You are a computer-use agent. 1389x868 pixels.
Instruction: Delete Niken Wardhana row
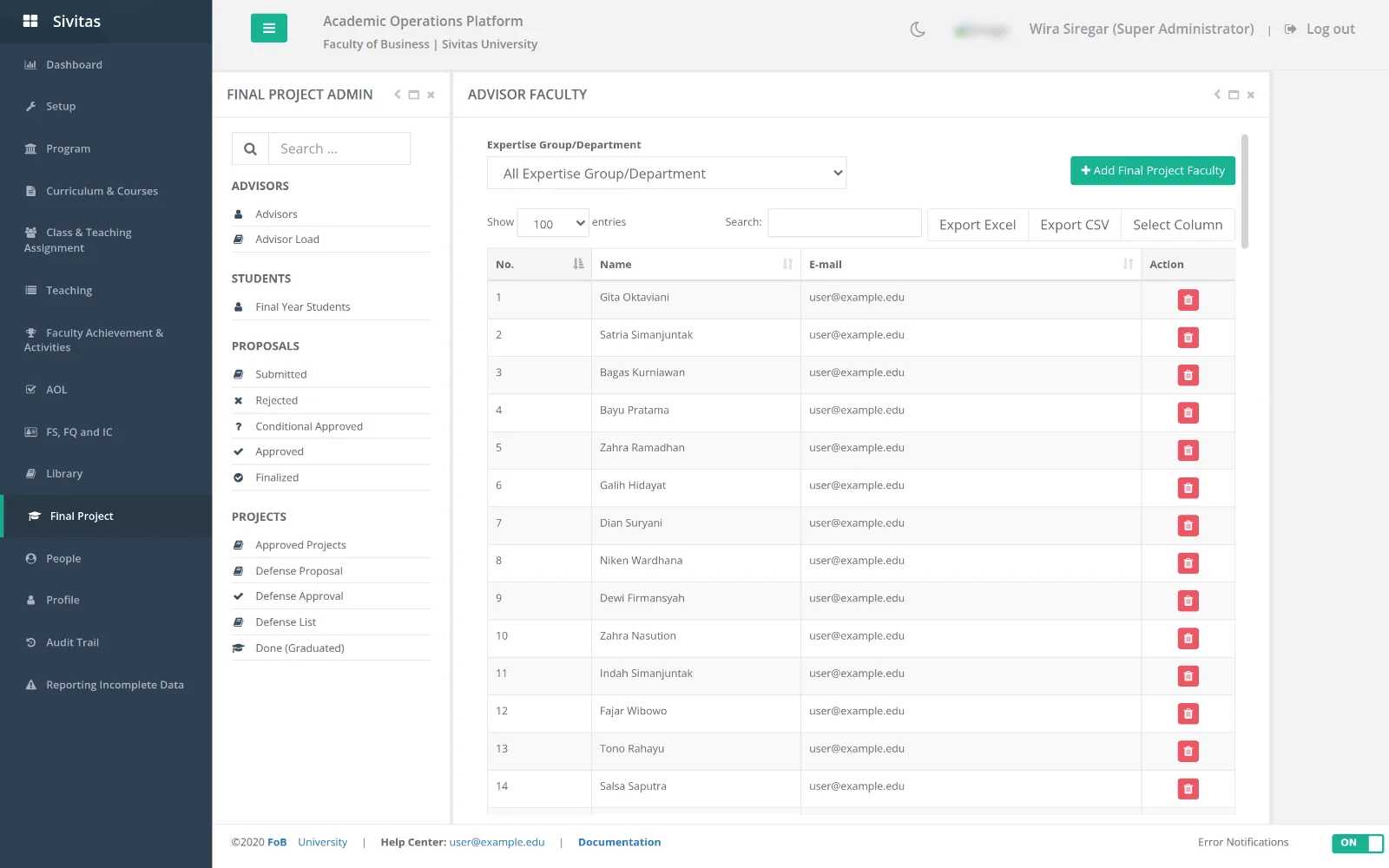(x=1188, y=562)
